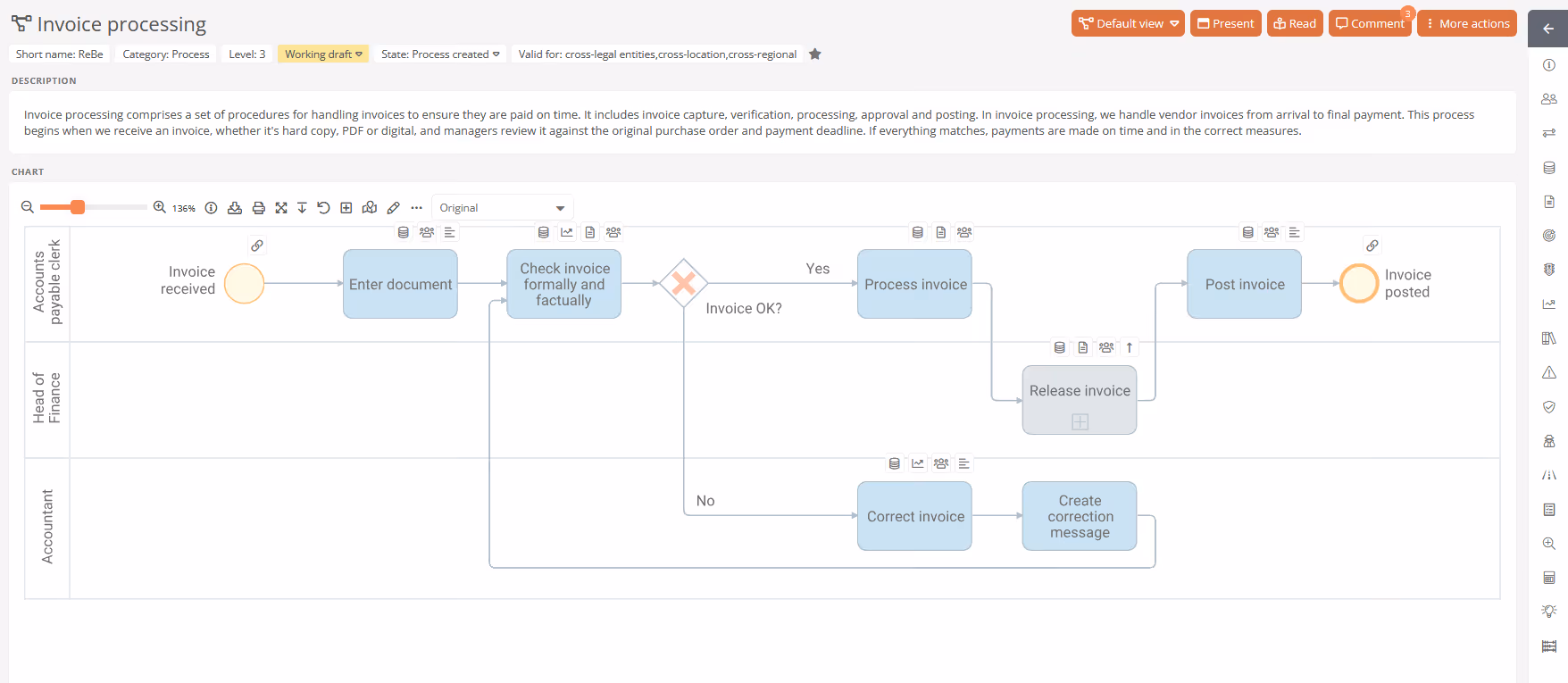Open the State: Process created dropdown
This screenshot has height=683, width=1568.
tap(440, 54)
